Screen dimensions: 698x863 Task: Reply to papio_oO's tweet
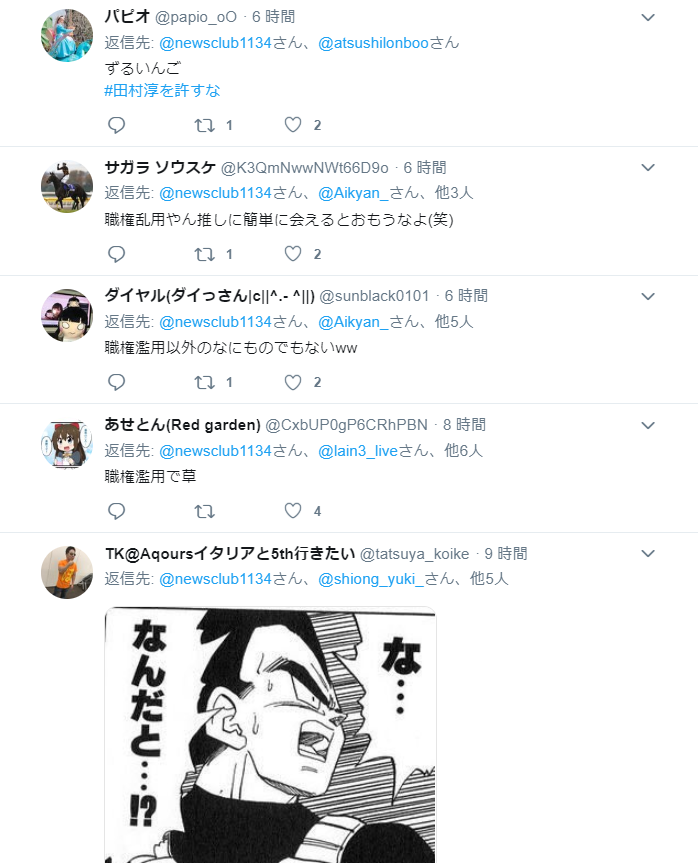(116, 125)
